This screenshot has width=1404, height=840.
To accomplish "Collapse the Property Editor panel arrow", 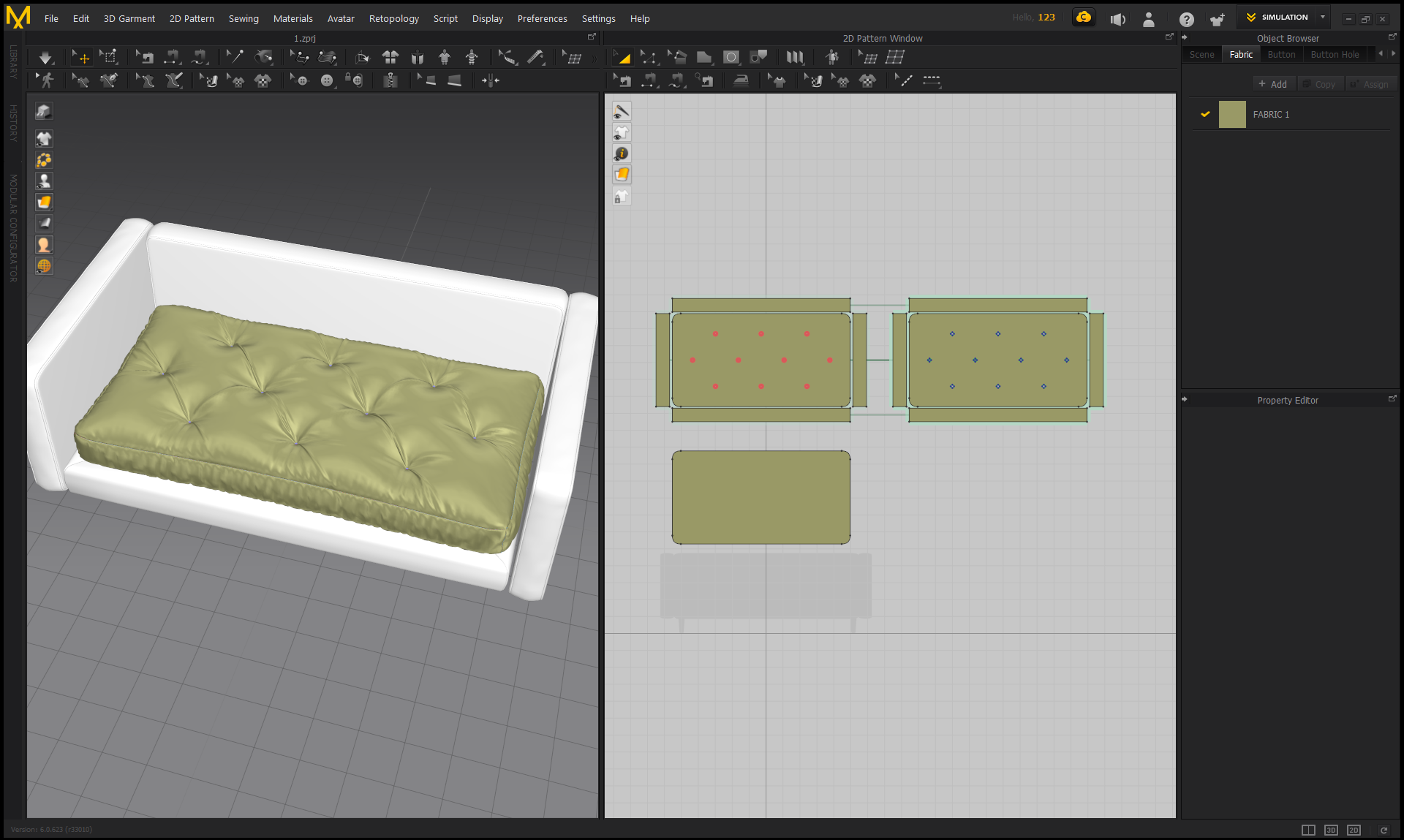I will (x=1185, y=400).
